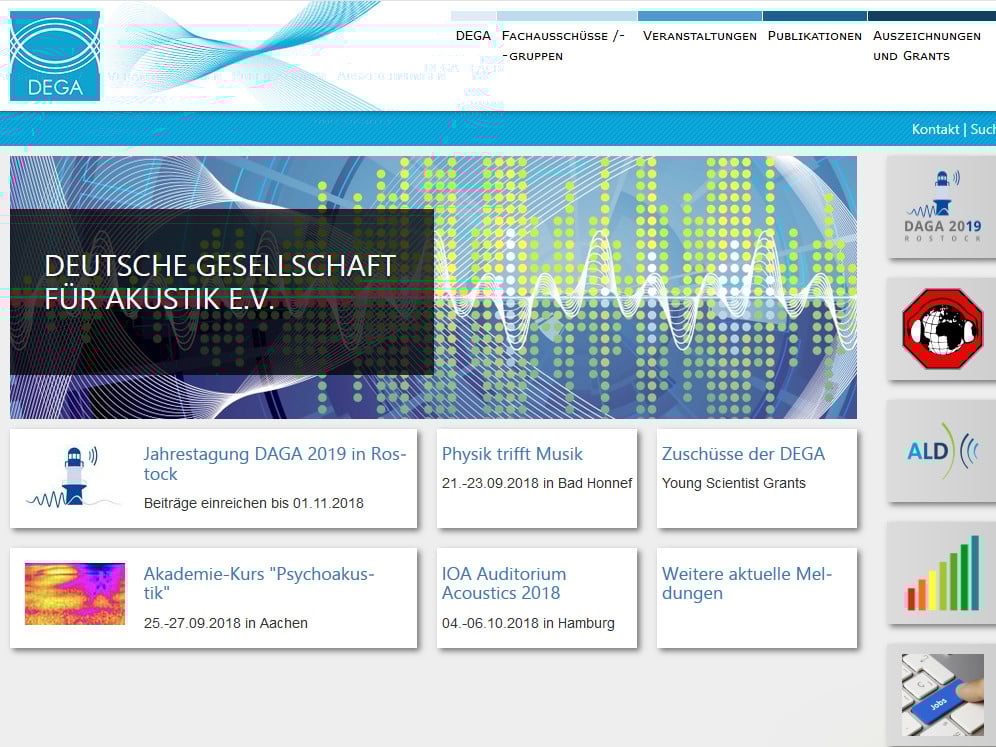Open the Publikationen menu
This screenshot has height=747, width=996.
click(x=814, y=36)
